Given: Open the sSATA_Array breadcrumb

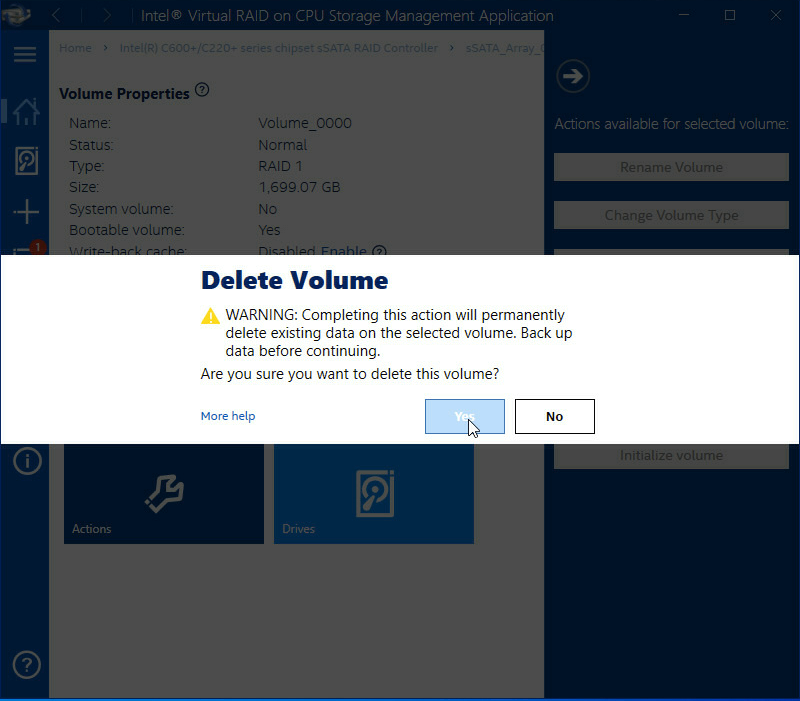Looking at the screenshot, I should 505,48.
